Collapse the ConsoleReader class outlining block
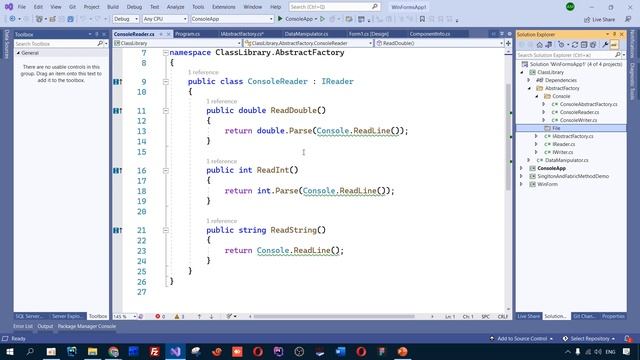 (x=166, y=82)
